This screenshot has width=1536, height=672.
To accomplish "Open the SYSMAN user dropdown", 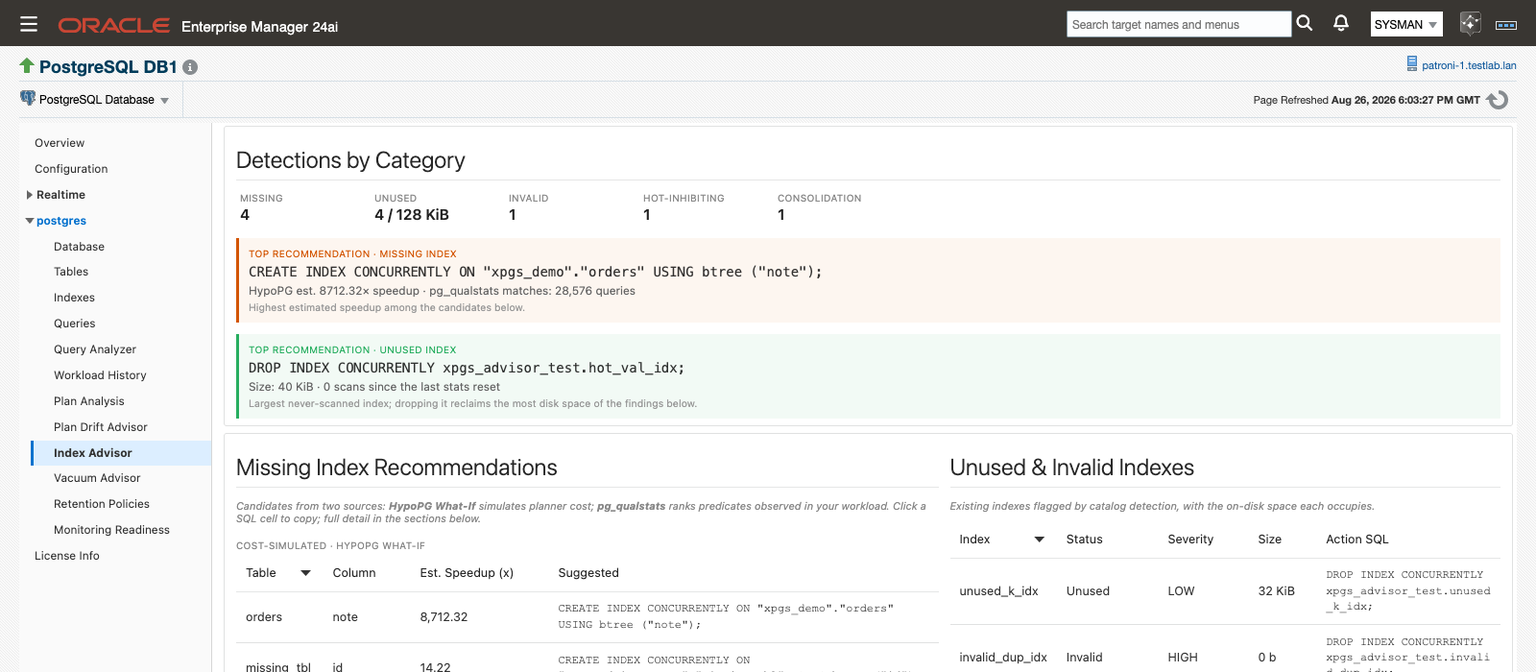I will pos(1406,24).
